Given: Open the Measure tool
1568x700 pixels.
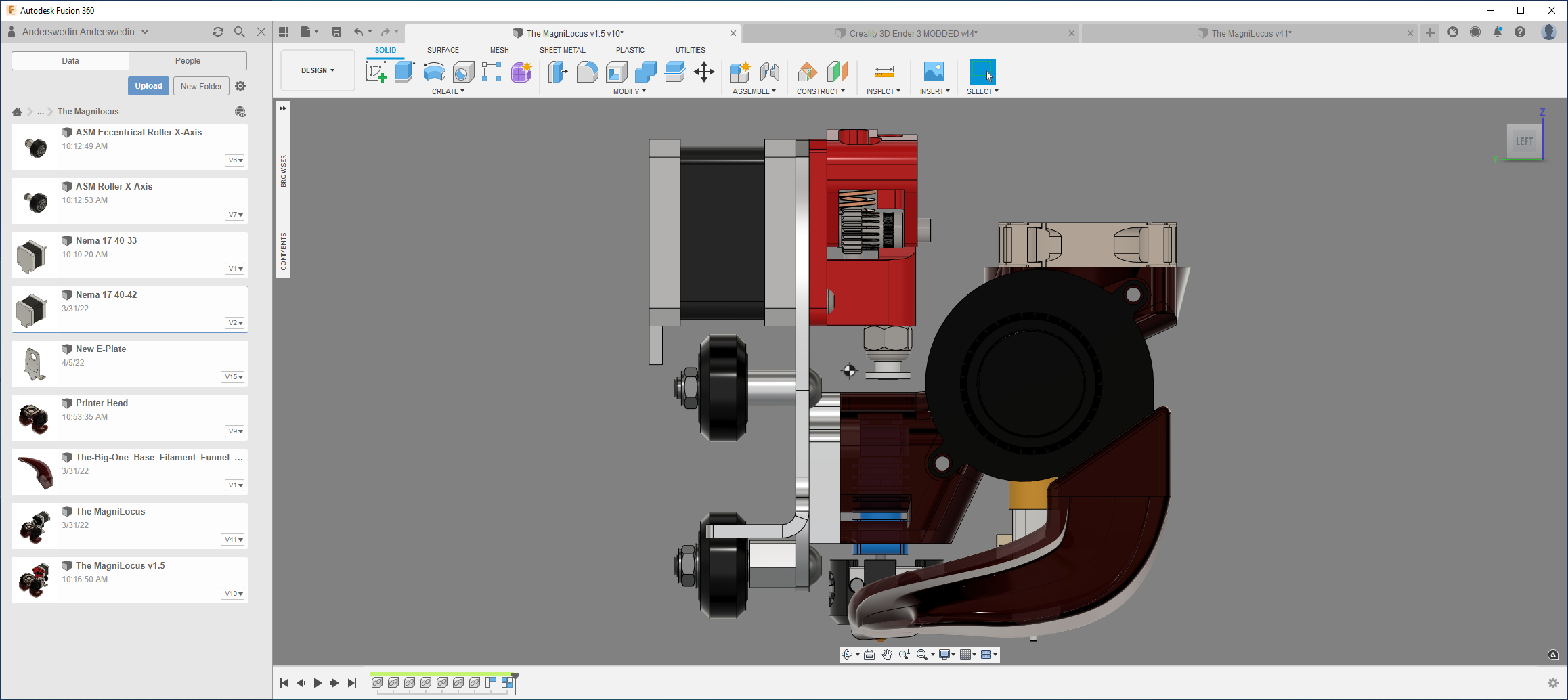Looking at the screenshot, I should [884, 71].
